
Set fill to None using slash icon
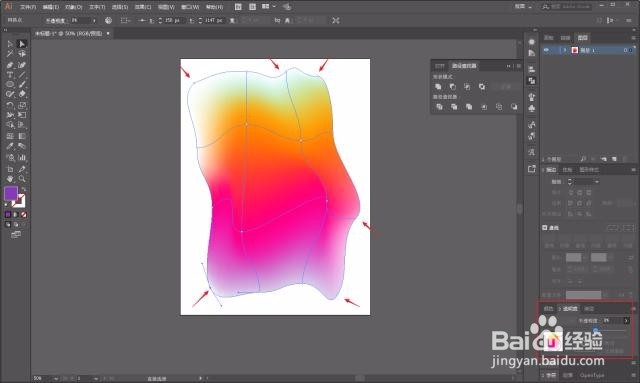pyautogui.click(x=24, y=214)
